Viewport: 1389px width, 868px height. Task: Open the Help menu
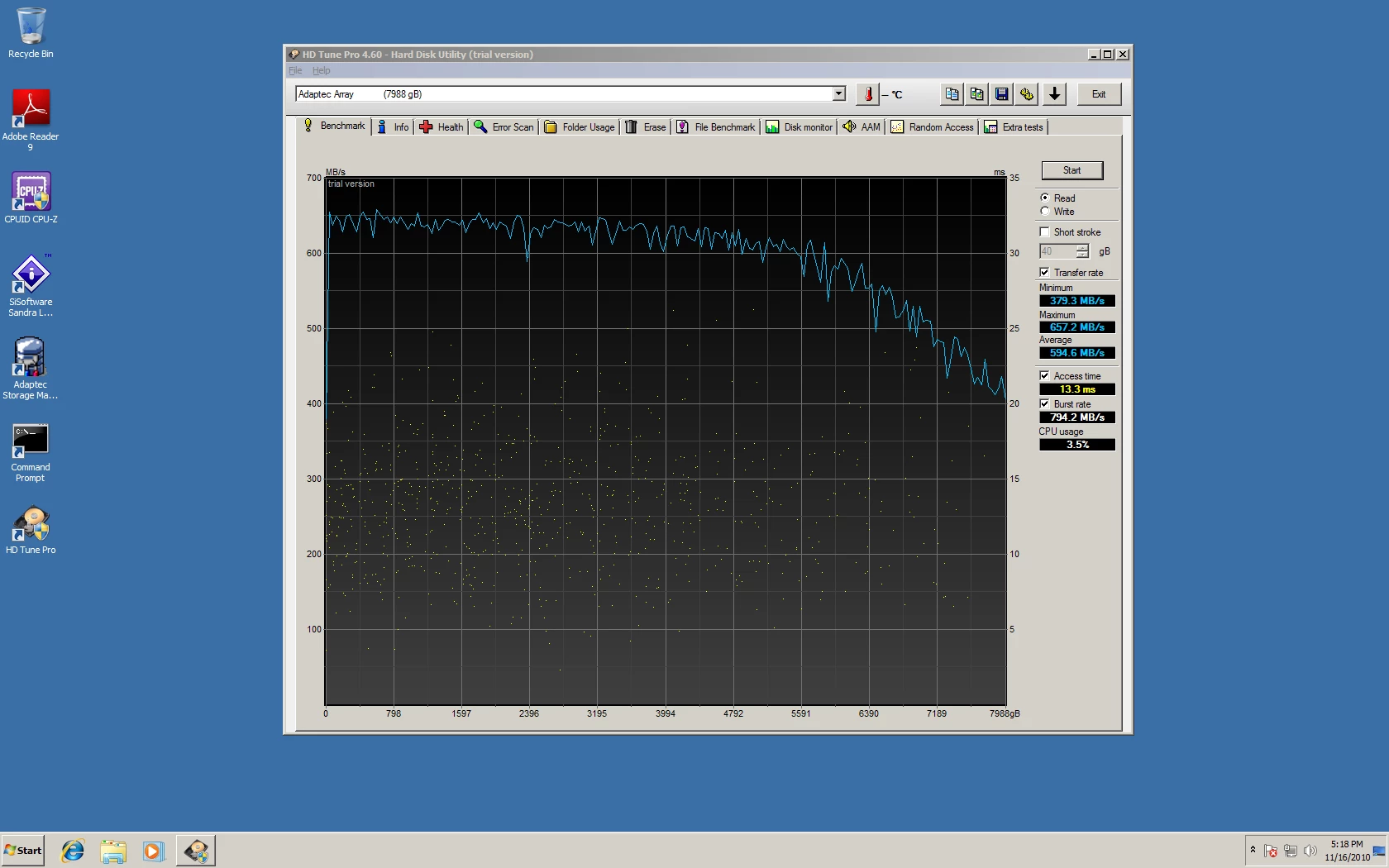(x=321, y=71)
